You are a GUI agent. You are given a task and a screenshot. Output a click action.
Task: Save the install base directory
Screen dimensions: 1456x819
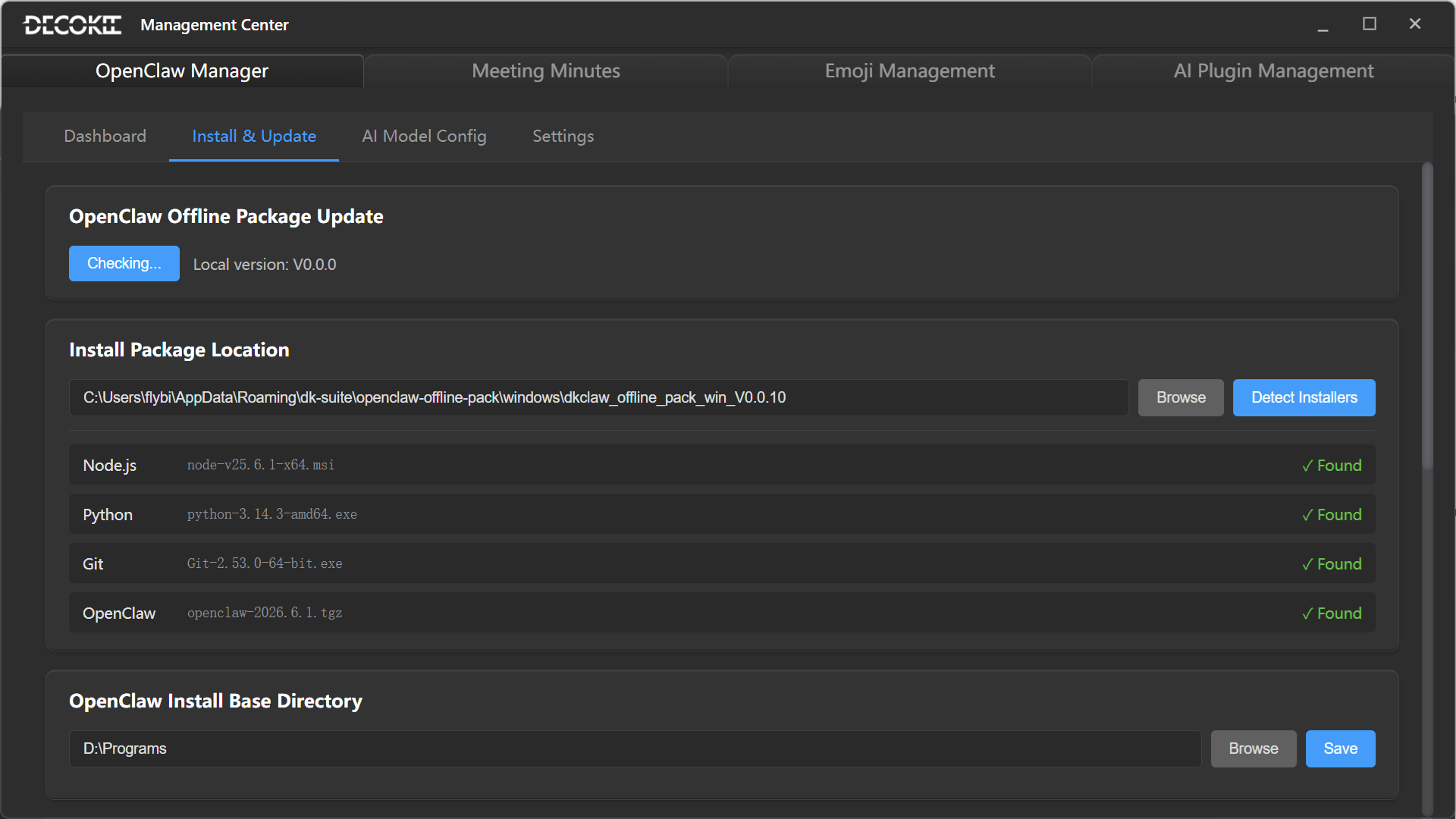pyautogui.click(x=1341, y=748)
